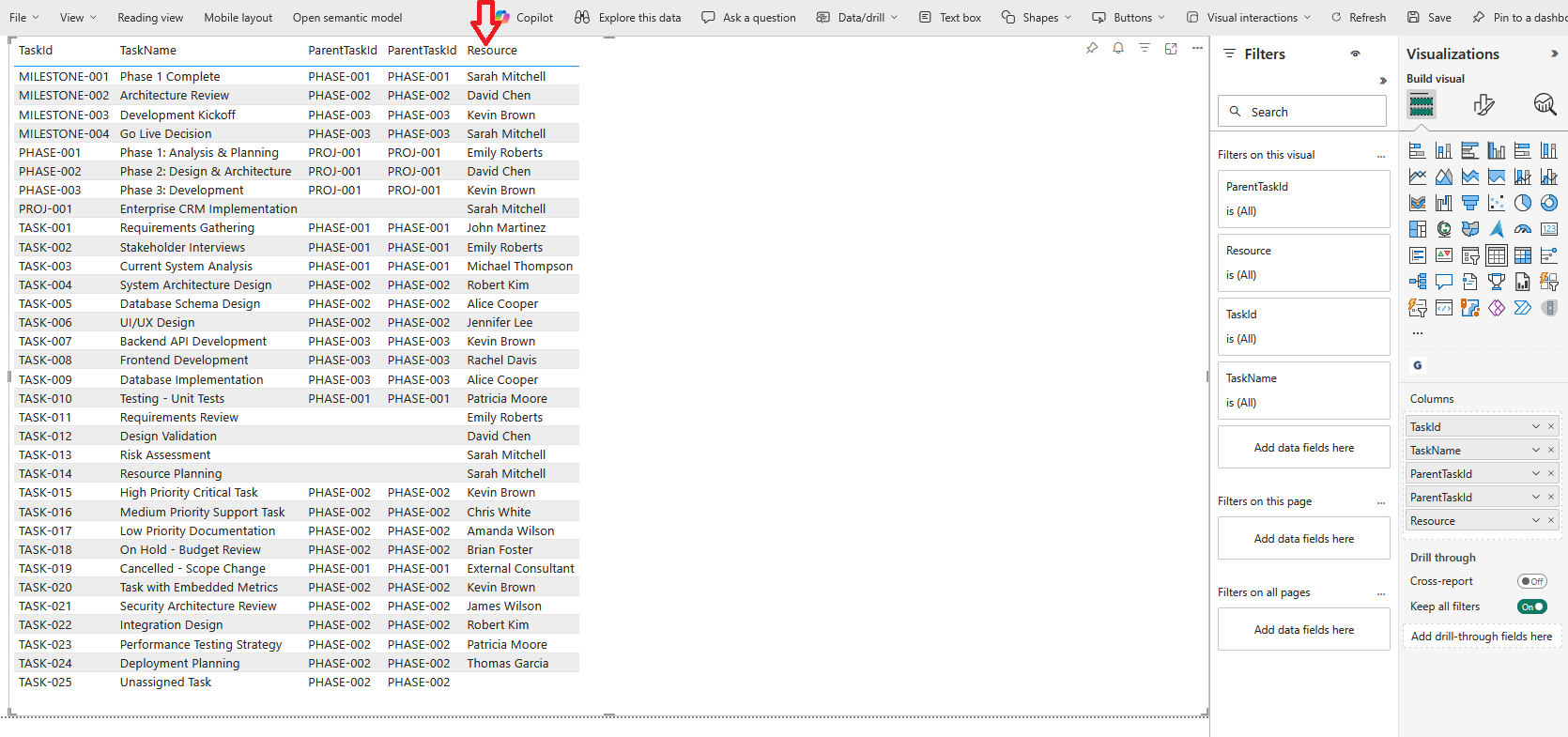Open the Format visual paintbrush tab
1568x737 pixels.
1483,104
